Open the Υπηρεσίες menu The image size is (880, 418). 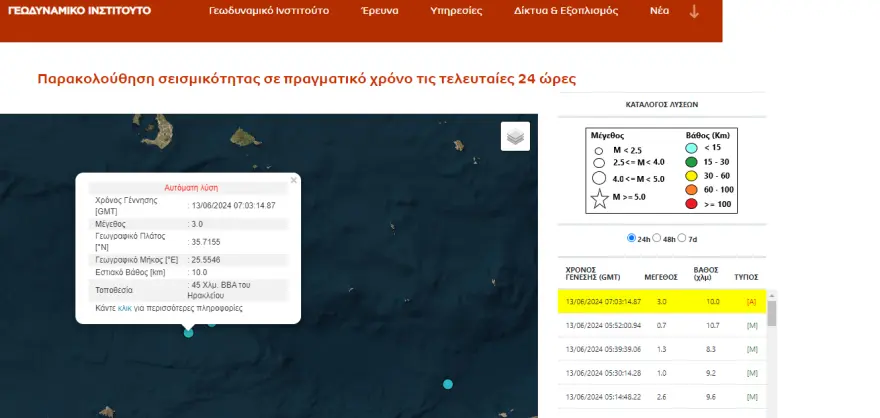click(455, 12)
